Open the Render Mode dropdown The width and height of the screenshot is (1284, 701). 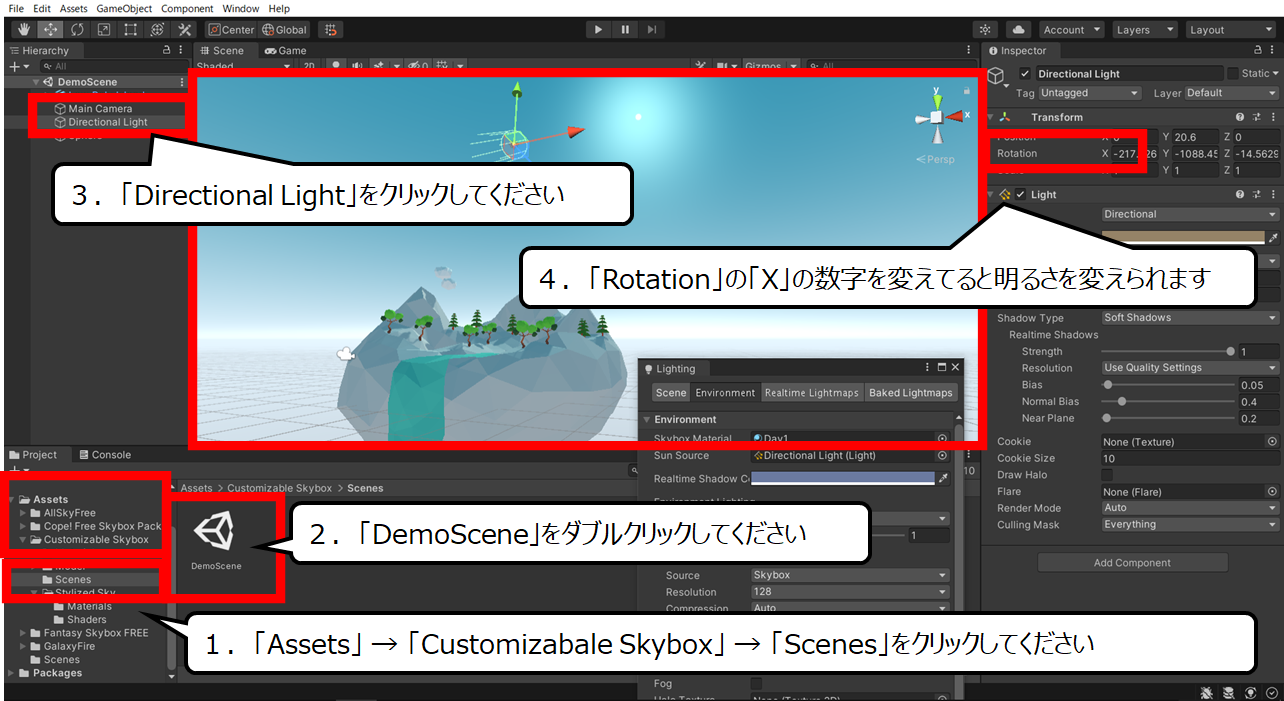point(1190,508)
